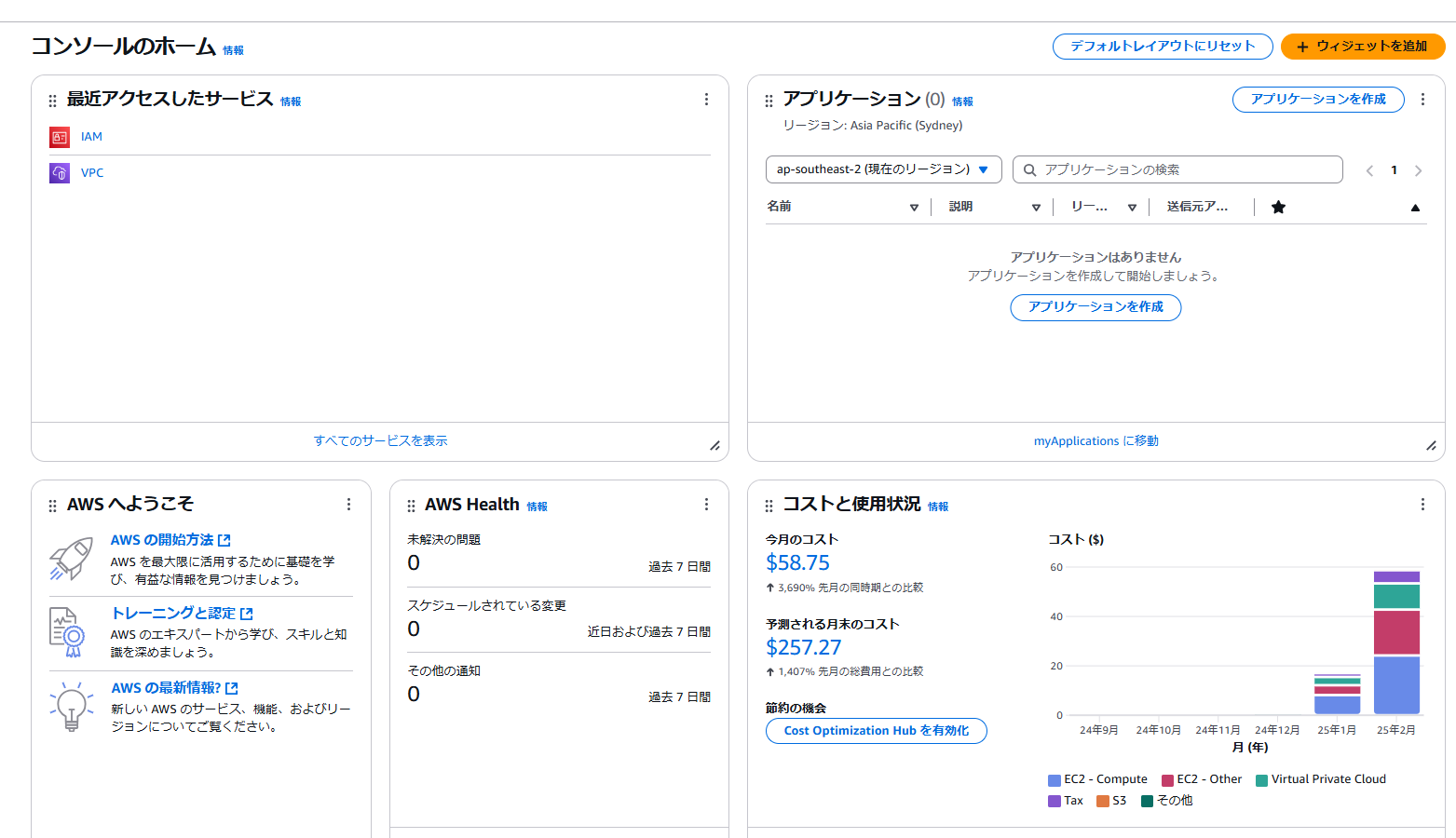Click 情報 link next to AWS Health
Image resolution: width=1456 pixels, height=838 pixels.
pos(537,507)
